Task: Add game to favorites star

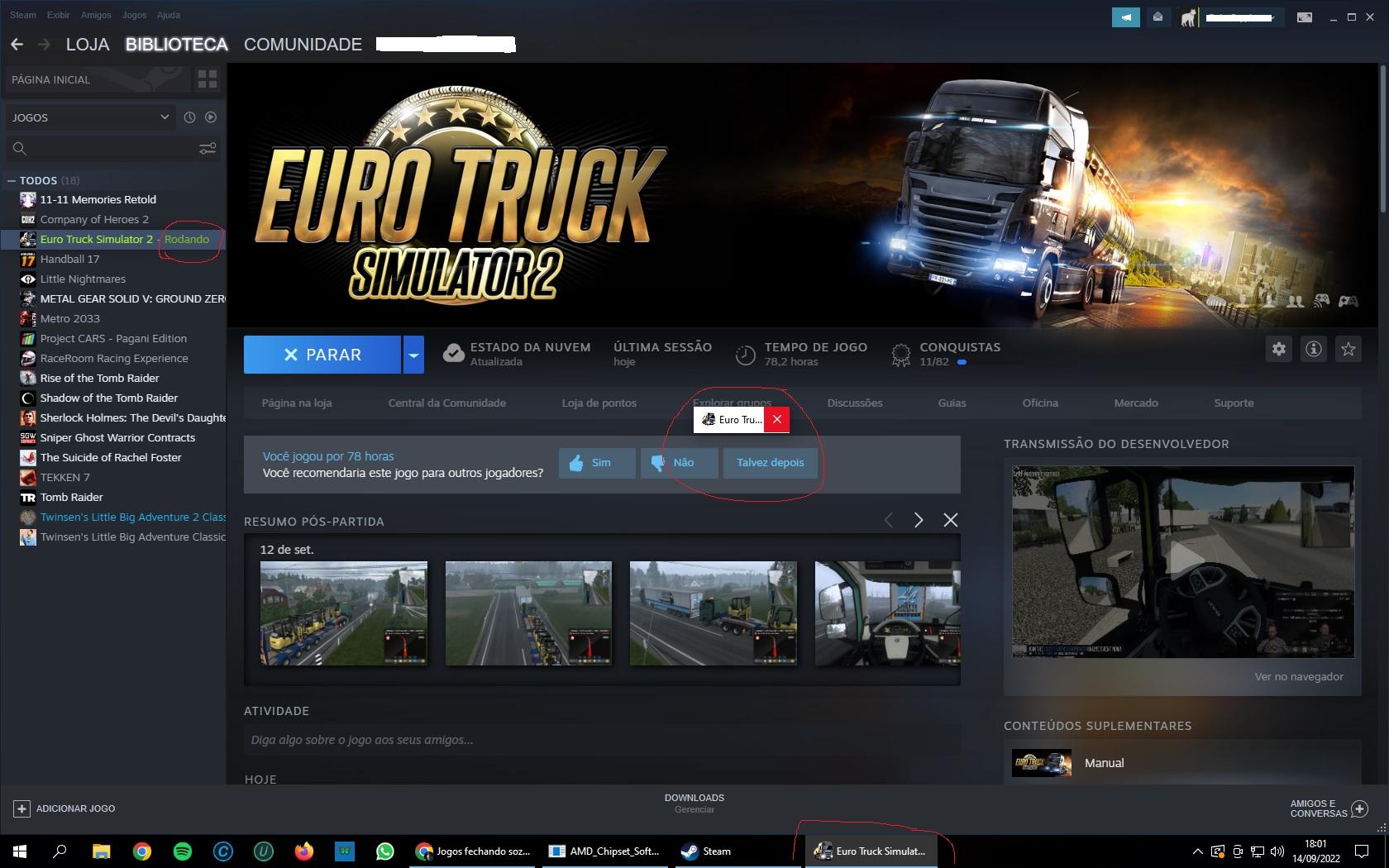Action: point(1348,349)
